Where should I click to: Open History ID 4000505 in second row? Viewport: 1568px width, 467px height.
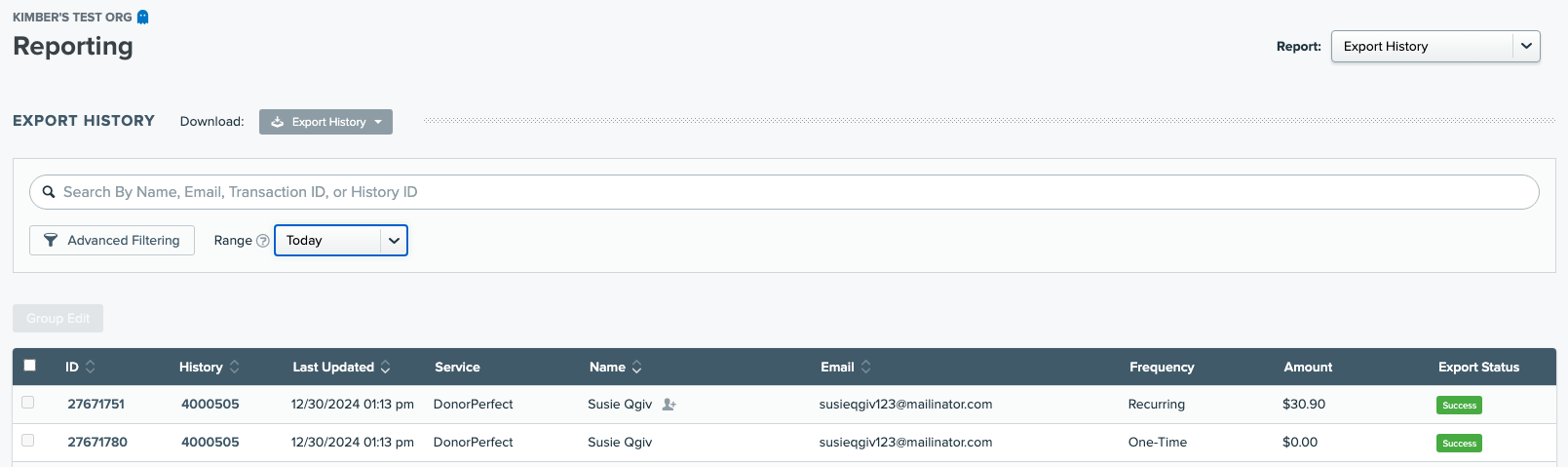[210, 442]
